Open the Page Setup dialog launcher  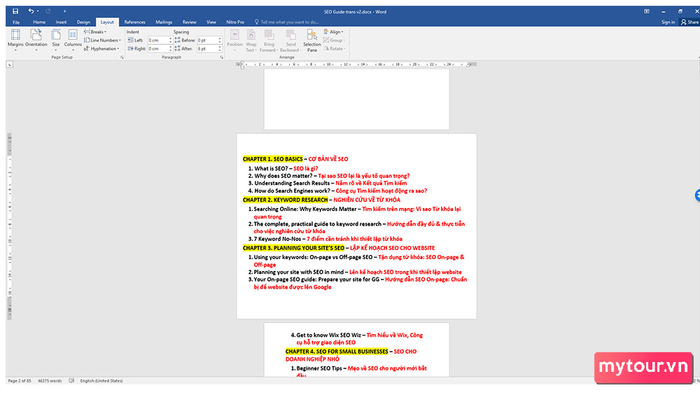[122, 58]
